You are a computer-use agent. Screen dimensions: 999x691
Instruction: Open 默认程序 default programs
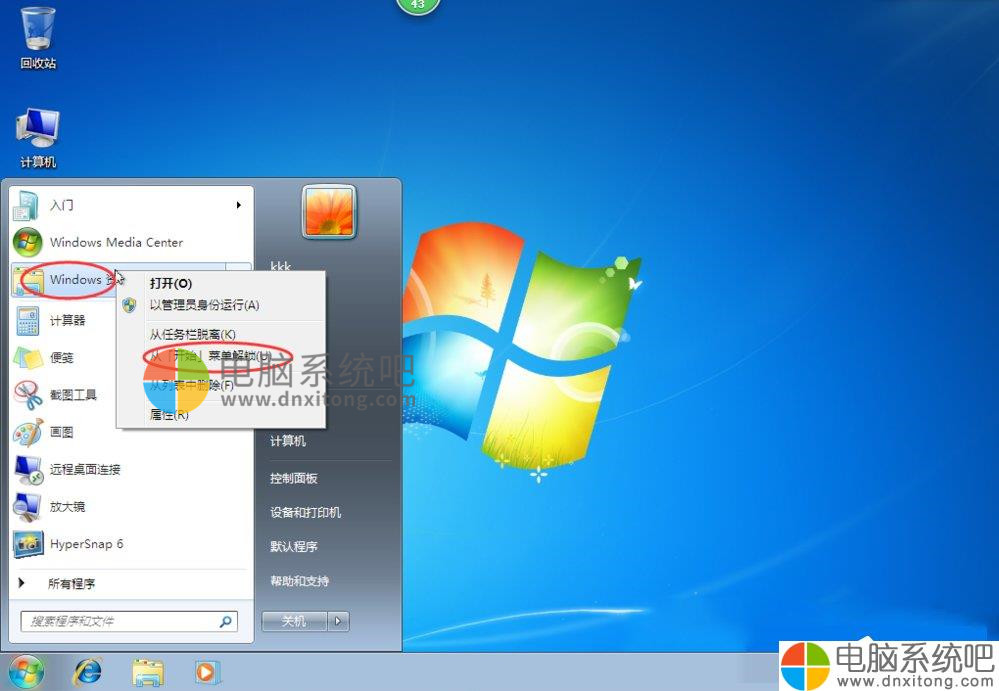tap(294, 546)
